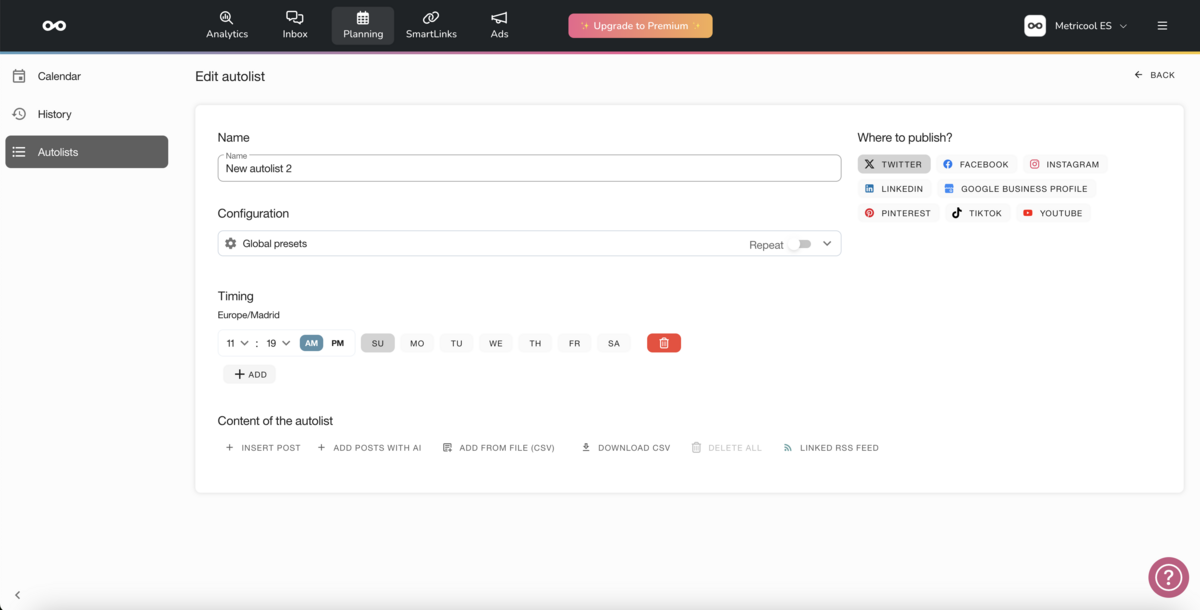
Task: Click the autolist Name input field
Action: pos(529,168)
